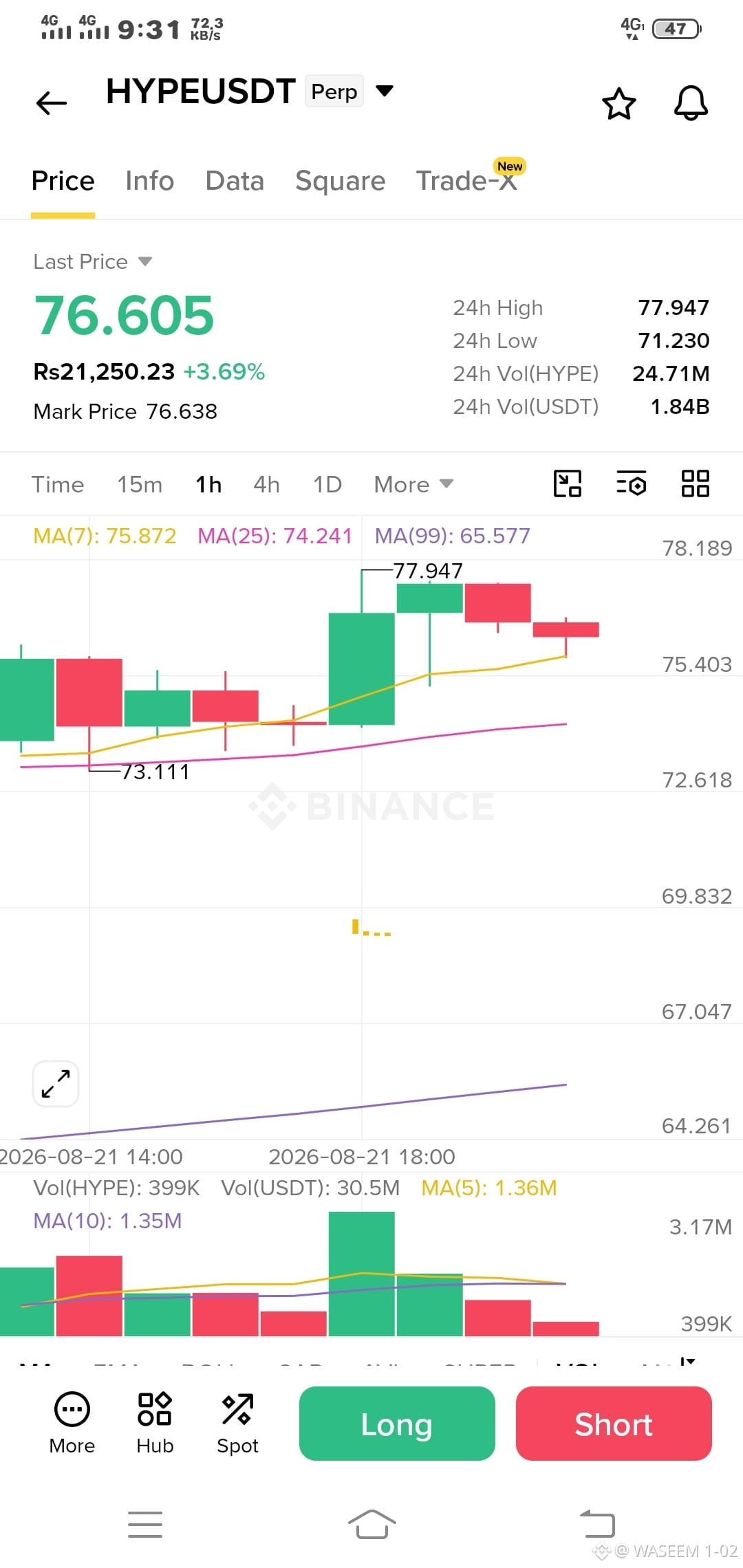Viewport: 743px width, 1568px height.
Task: Tap the 73.111 low marker on the chart
Action: (155, 772)
